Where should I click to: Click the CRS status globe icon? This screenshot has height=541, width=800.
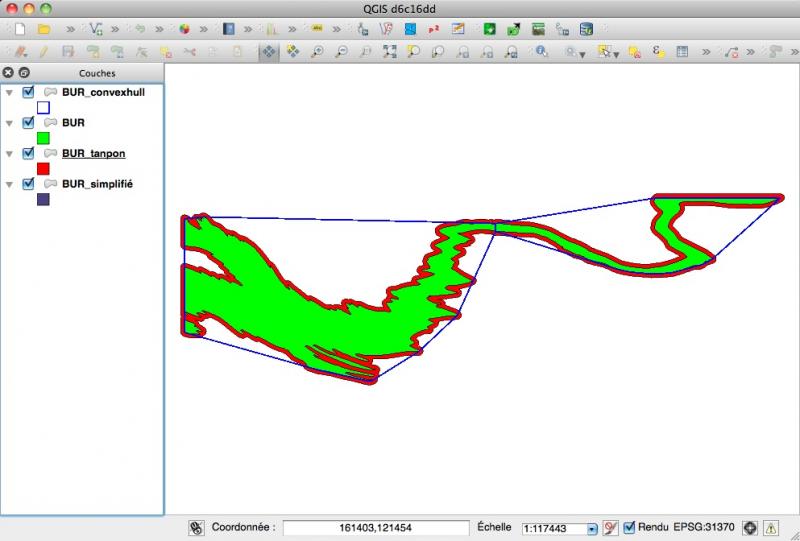coord(749,527)
